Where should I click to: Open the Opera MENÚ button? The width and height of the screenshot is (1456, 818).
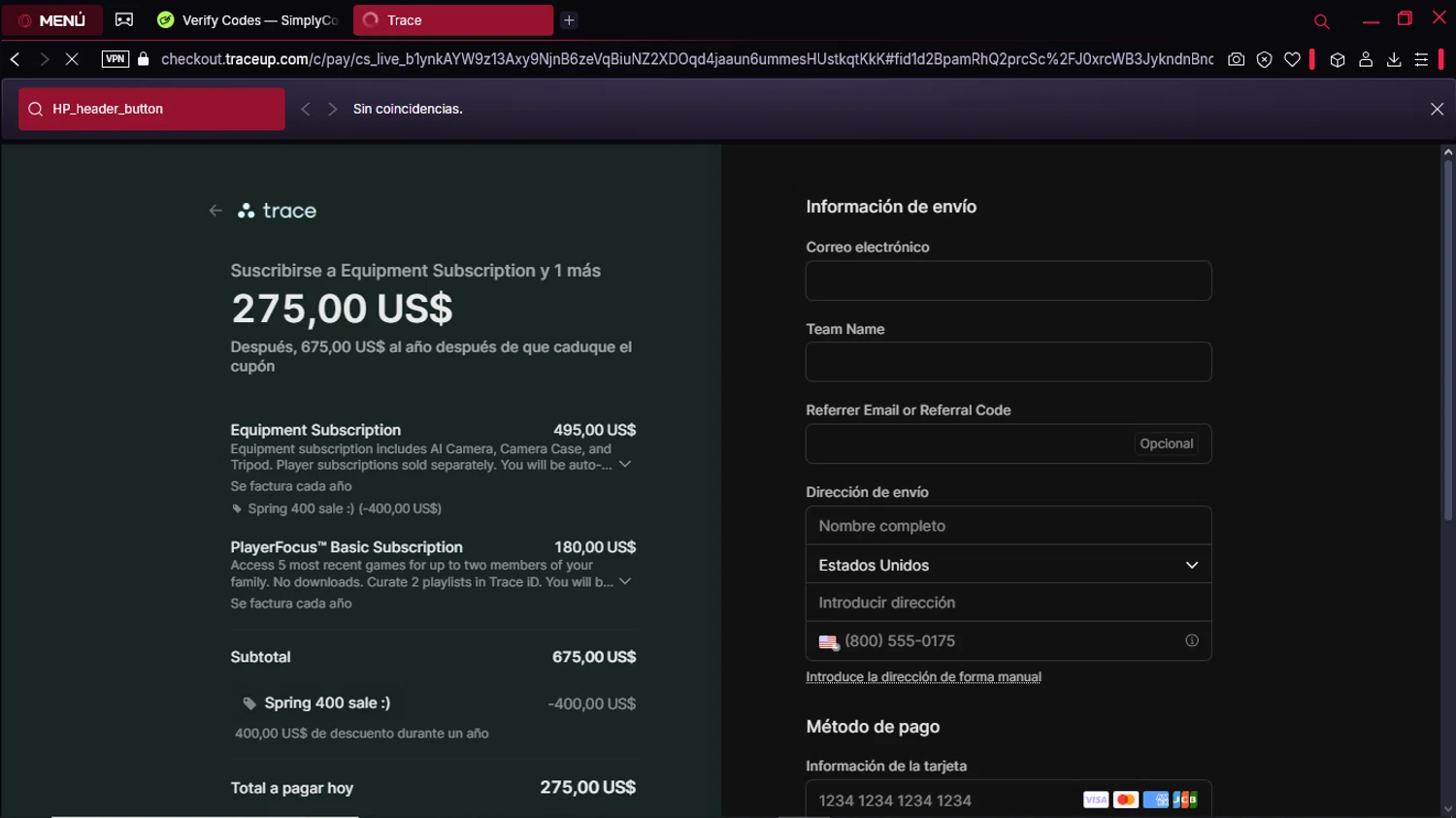click(x=52, y=20)
